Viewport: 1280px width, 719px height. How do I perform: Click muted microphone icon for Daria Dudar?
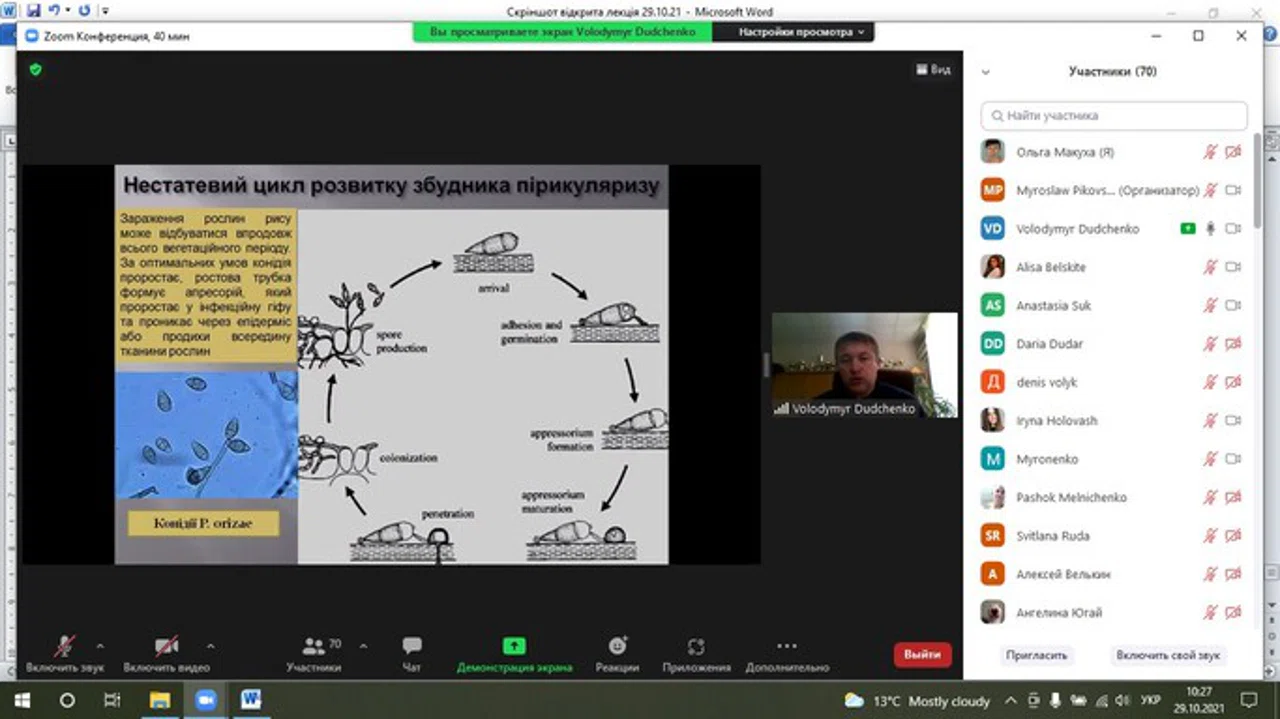click(x=1210, y=344)
